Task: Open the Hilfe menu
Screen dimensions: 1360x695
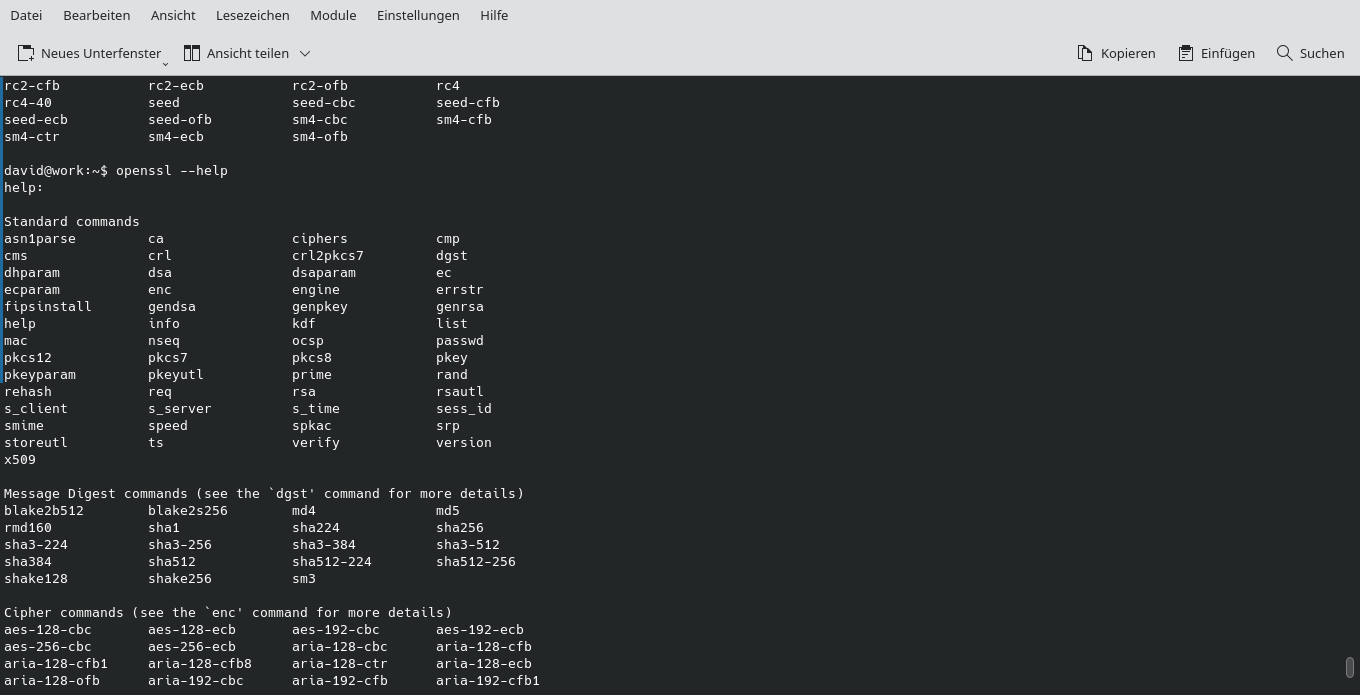Action: coord(494,15)
